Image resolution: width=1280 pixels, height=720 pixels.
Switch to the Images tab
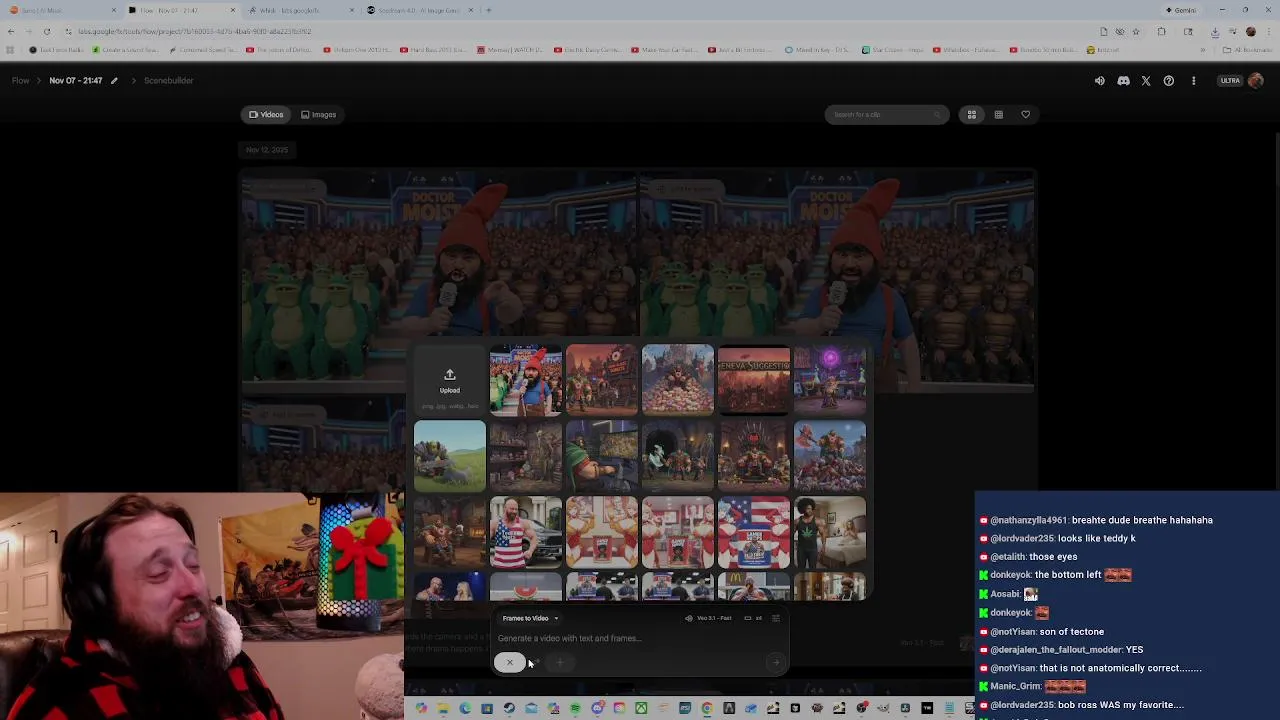(x=318, y=114)
